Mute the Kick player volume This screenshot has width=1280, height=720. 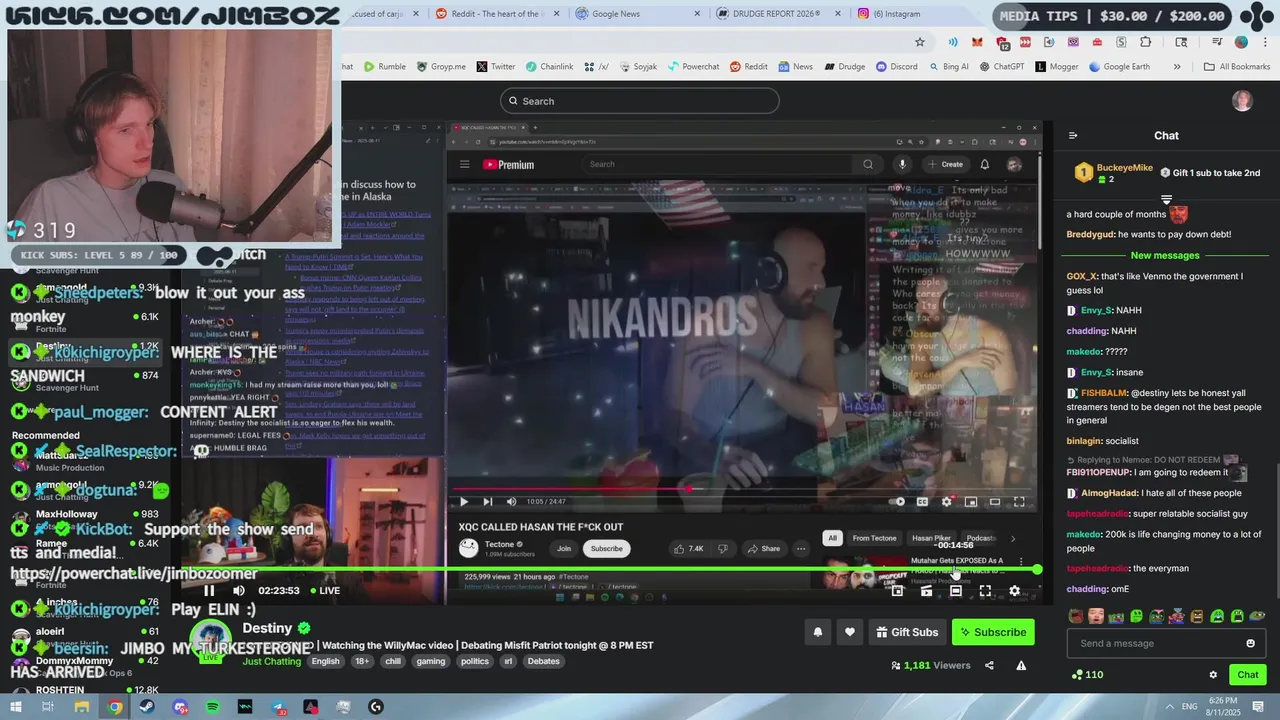point(239,591)
